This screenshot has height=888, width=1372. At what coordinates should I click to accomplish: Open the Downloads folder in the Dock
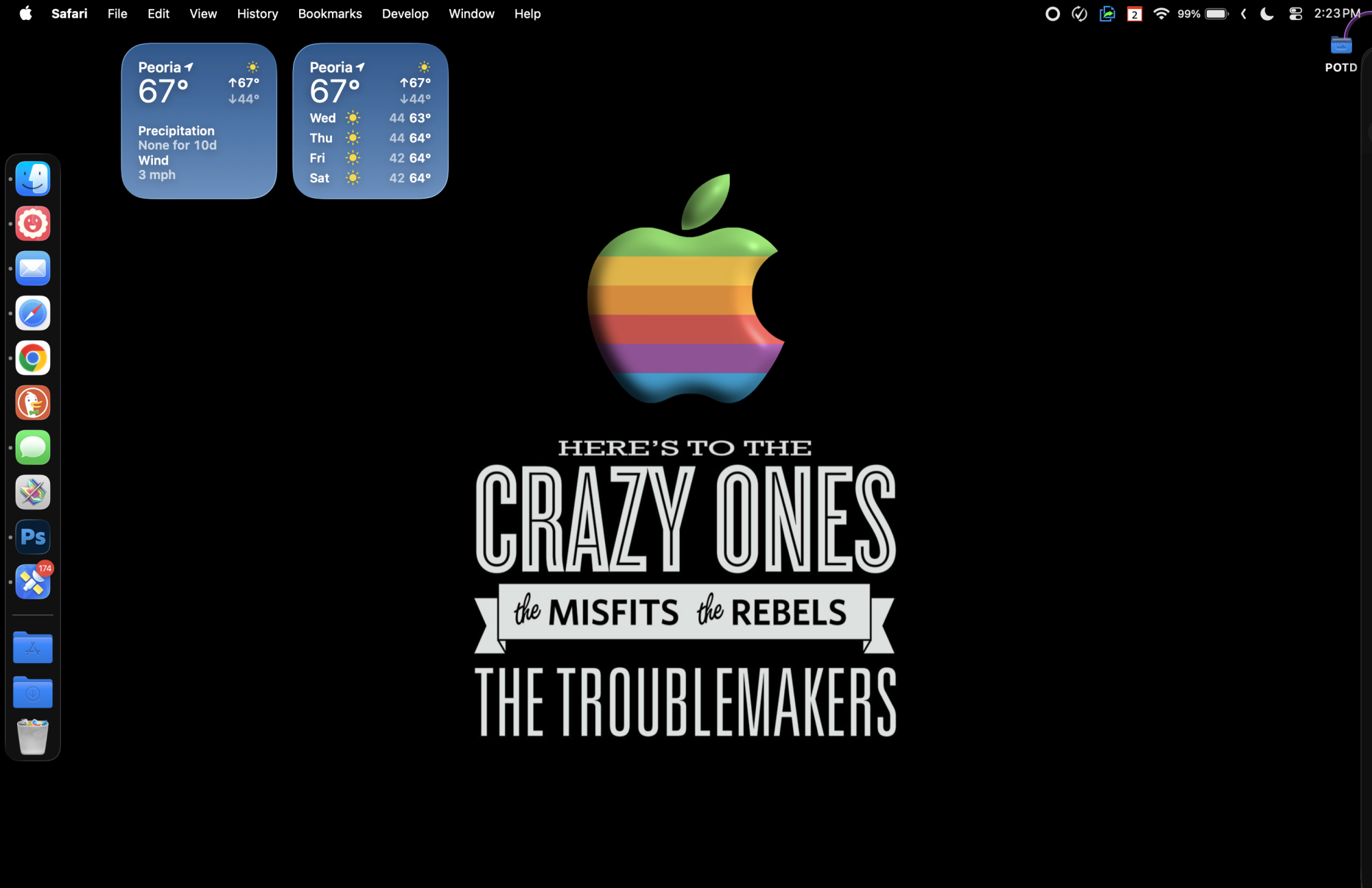pos(32,693)
